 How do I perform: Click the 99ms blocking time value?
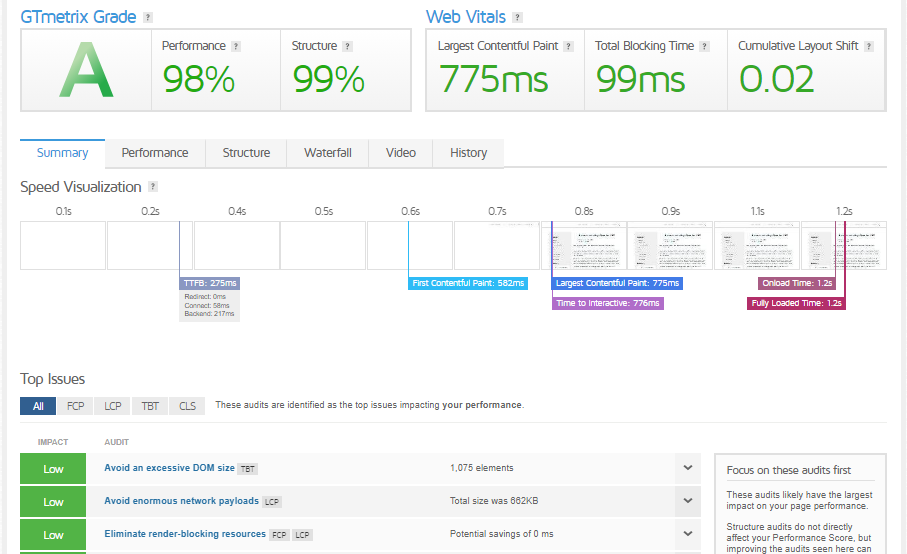click(641, 79)
